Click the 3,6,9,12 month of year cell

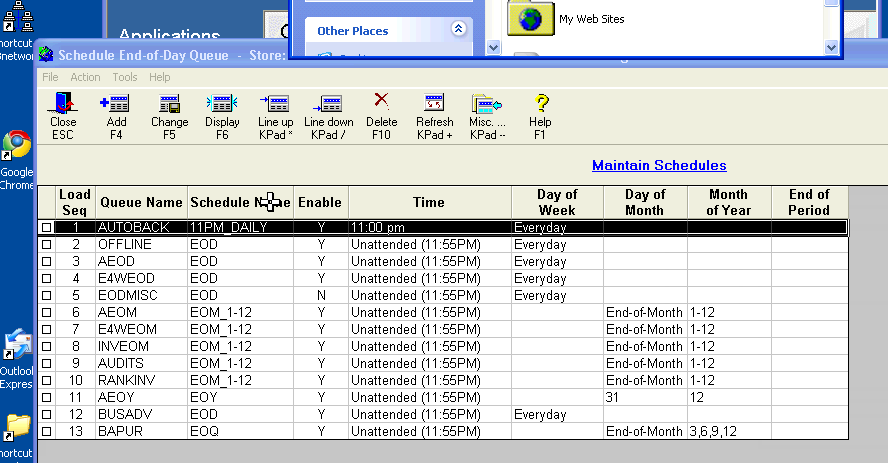coord(729,431)
